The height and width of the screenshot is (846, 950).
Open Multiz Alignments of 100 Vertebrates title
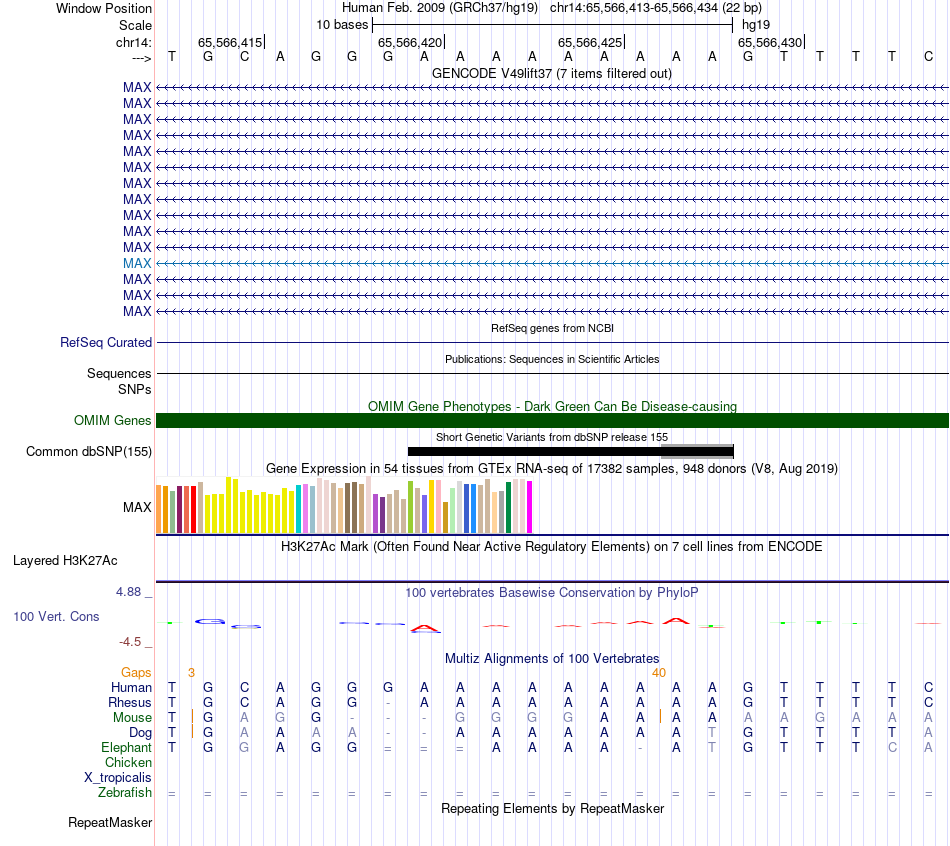[552, 659]
